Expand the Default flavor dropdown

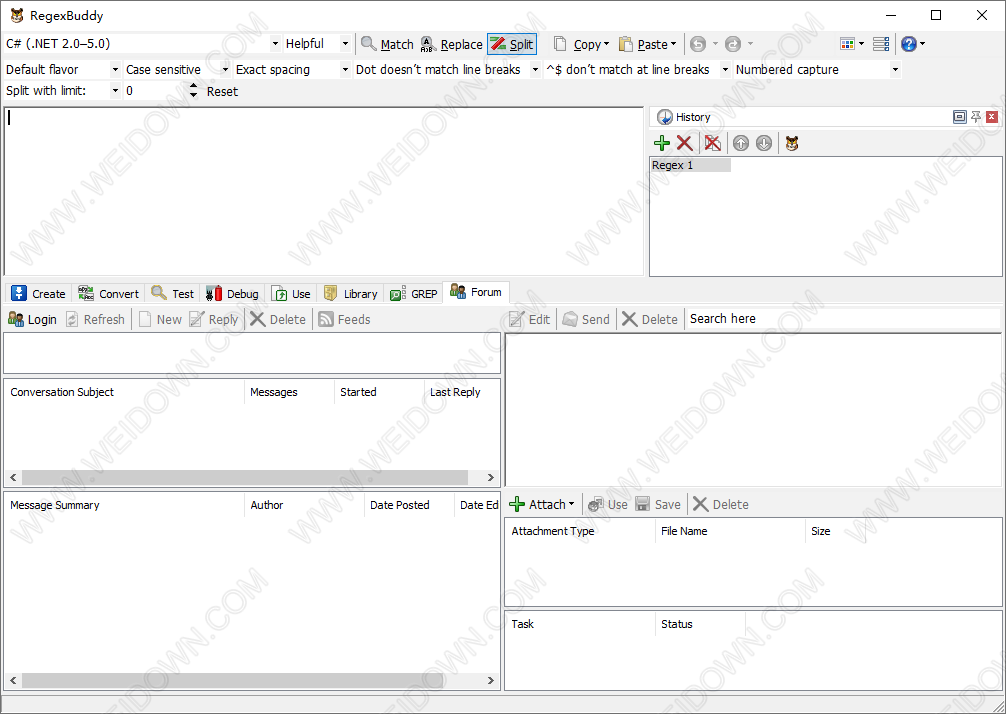(x=115, y=70)
